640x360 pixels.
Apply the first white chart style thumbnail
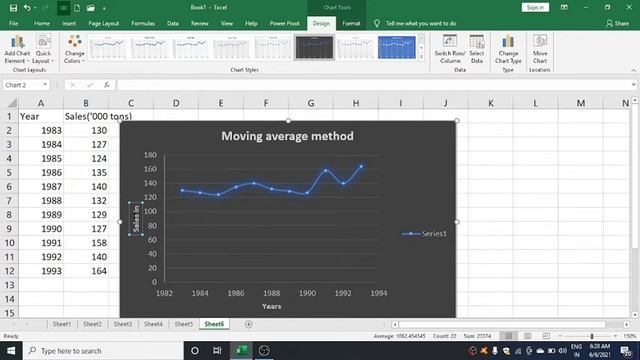point(108,47)
